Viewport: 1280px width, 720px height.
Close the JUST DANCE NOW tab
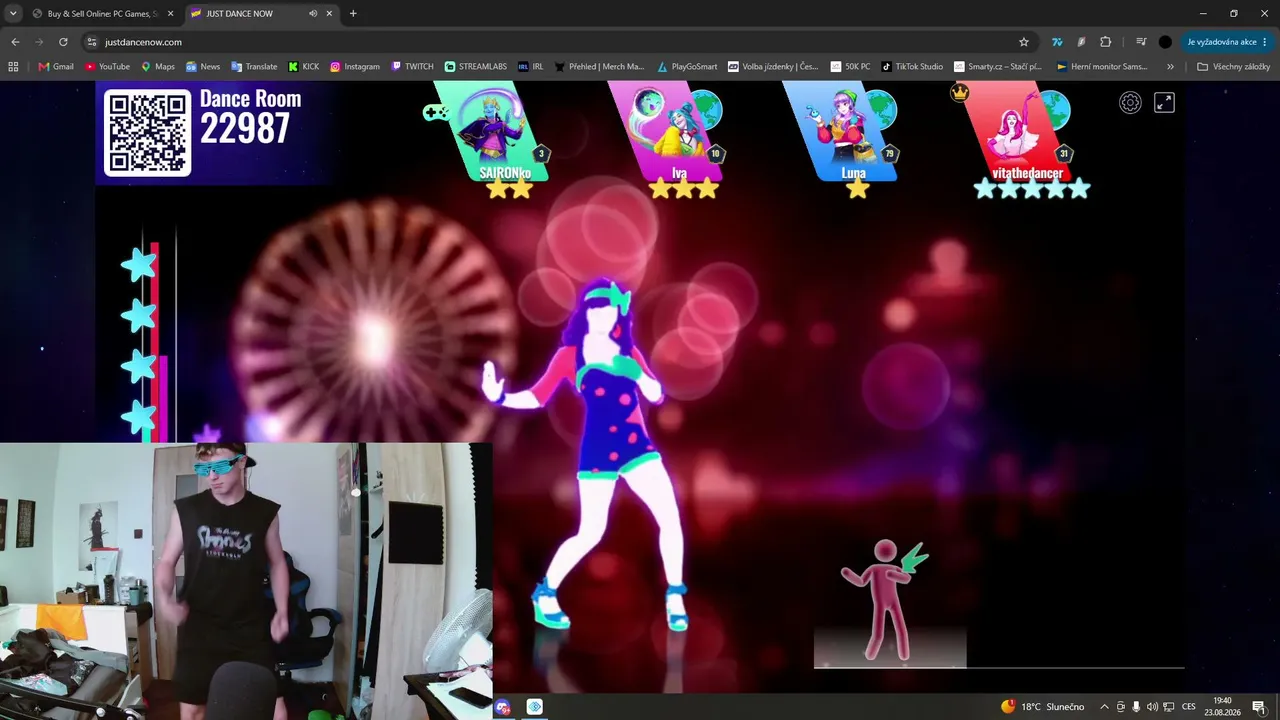(x=329, y=13)
